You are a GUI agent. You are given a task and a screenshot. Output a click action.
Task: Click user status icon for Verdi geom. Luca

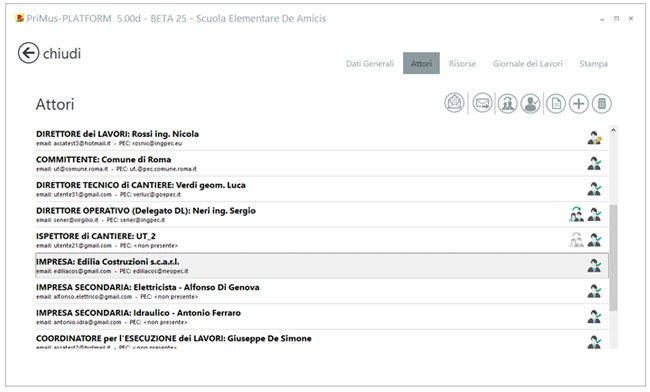[x=594, y=189]
